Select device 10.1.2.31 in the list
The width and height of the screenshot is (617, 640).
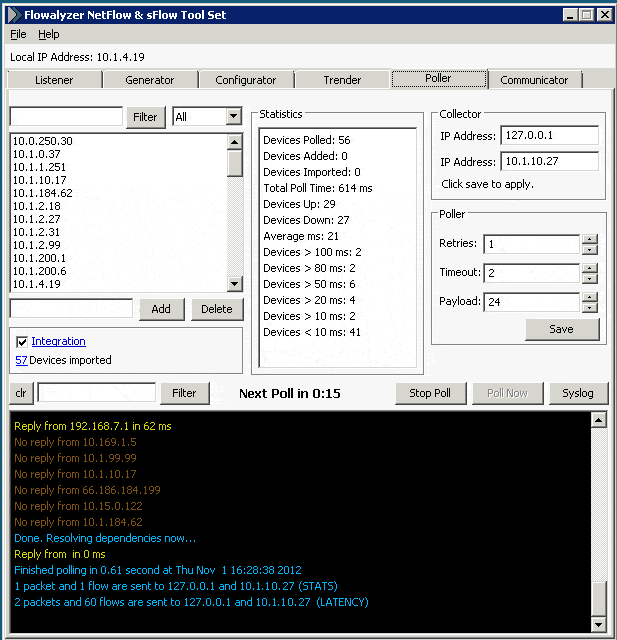pyautogui.click(x=118, y=232)
